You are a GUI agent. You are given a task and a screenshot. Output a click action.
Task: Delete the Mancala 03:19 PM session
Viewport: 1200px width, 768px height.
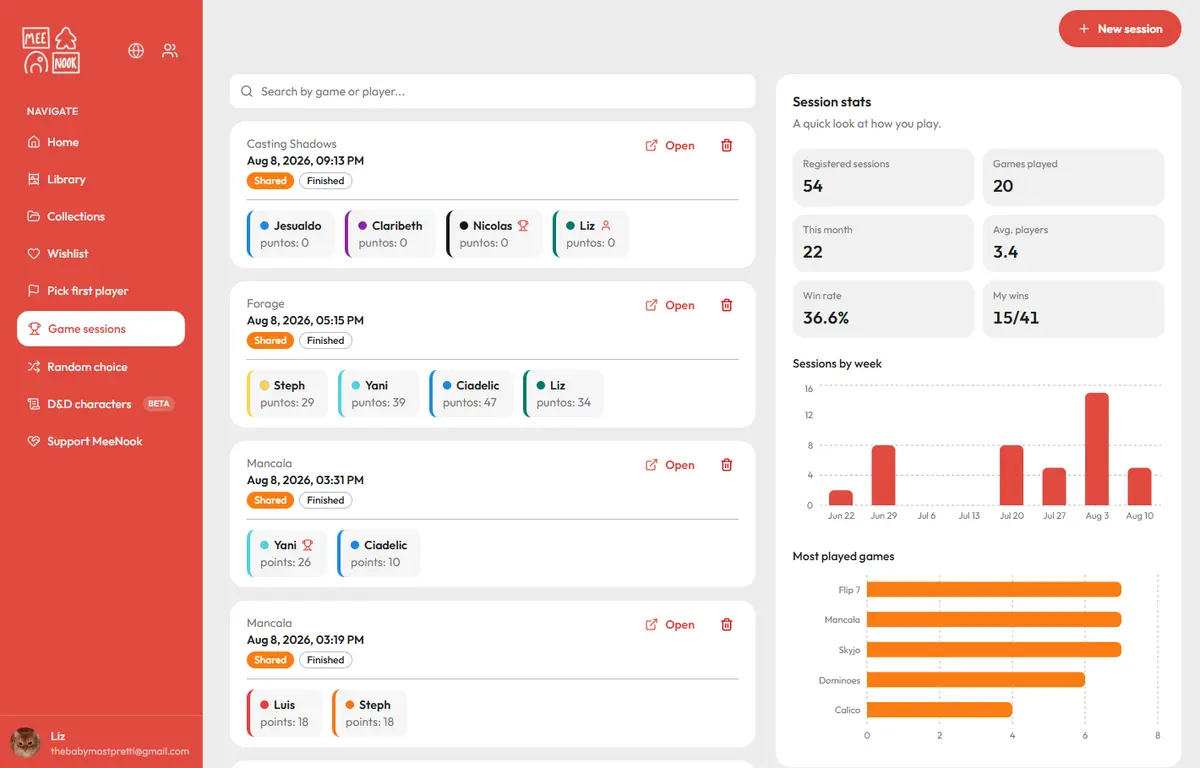[727, 625]
